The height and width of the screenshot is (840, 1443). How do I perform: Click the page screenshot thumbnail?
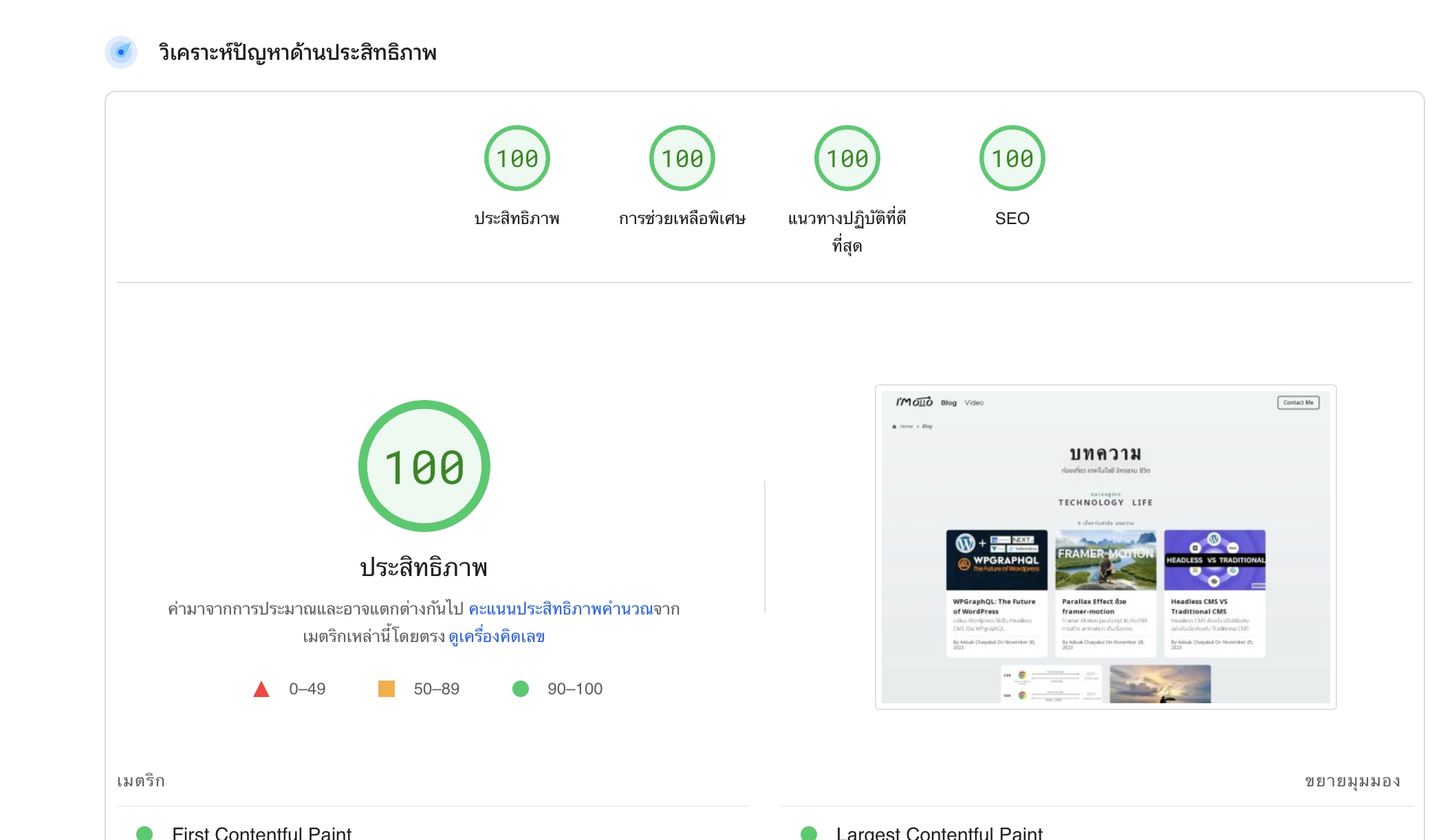click(1105, 547)
